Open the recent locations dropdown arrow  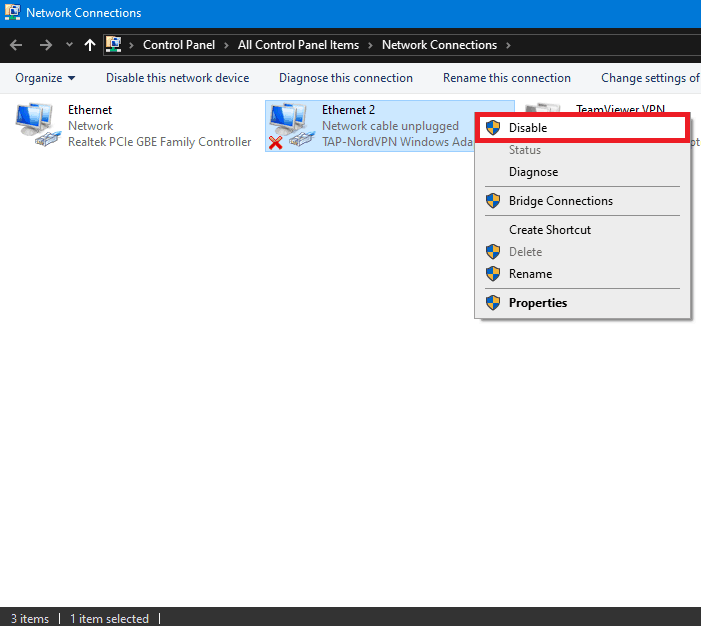click(x=69, y=45)
